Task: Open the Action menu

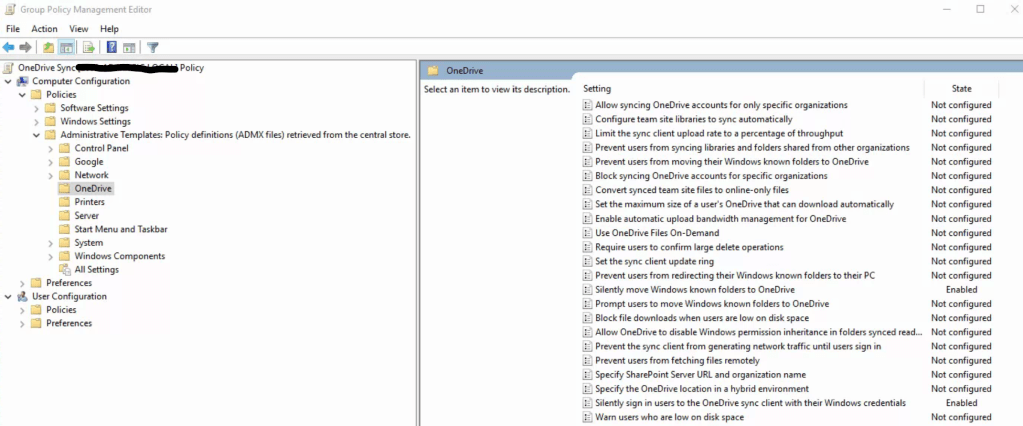Action: click(44, 29)
